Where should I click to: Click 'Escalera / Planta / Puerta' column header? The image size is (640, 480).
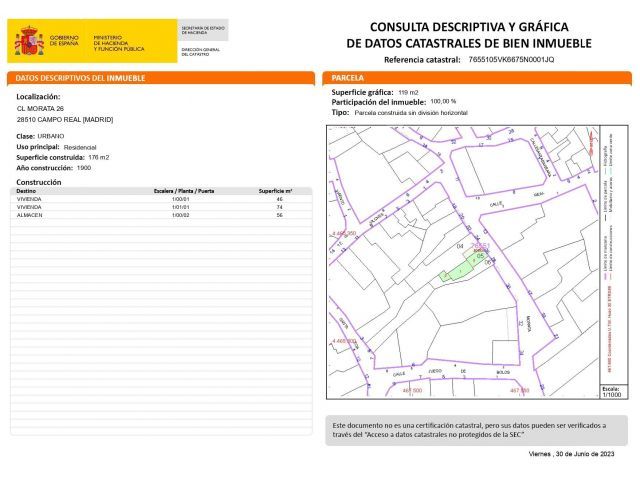pyautogui.click(x=184, y=191)
